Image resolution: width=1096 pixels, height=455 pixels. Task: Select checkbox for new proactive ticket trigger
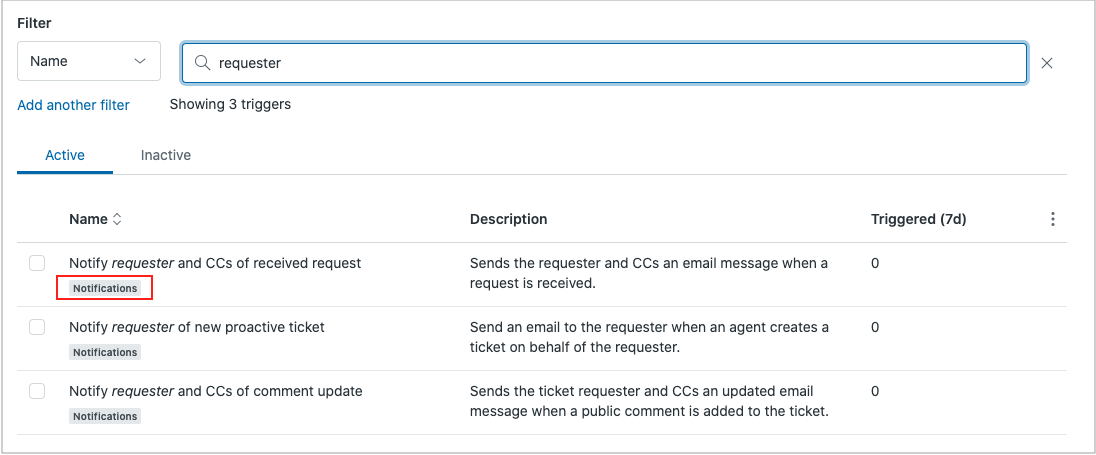37,327
